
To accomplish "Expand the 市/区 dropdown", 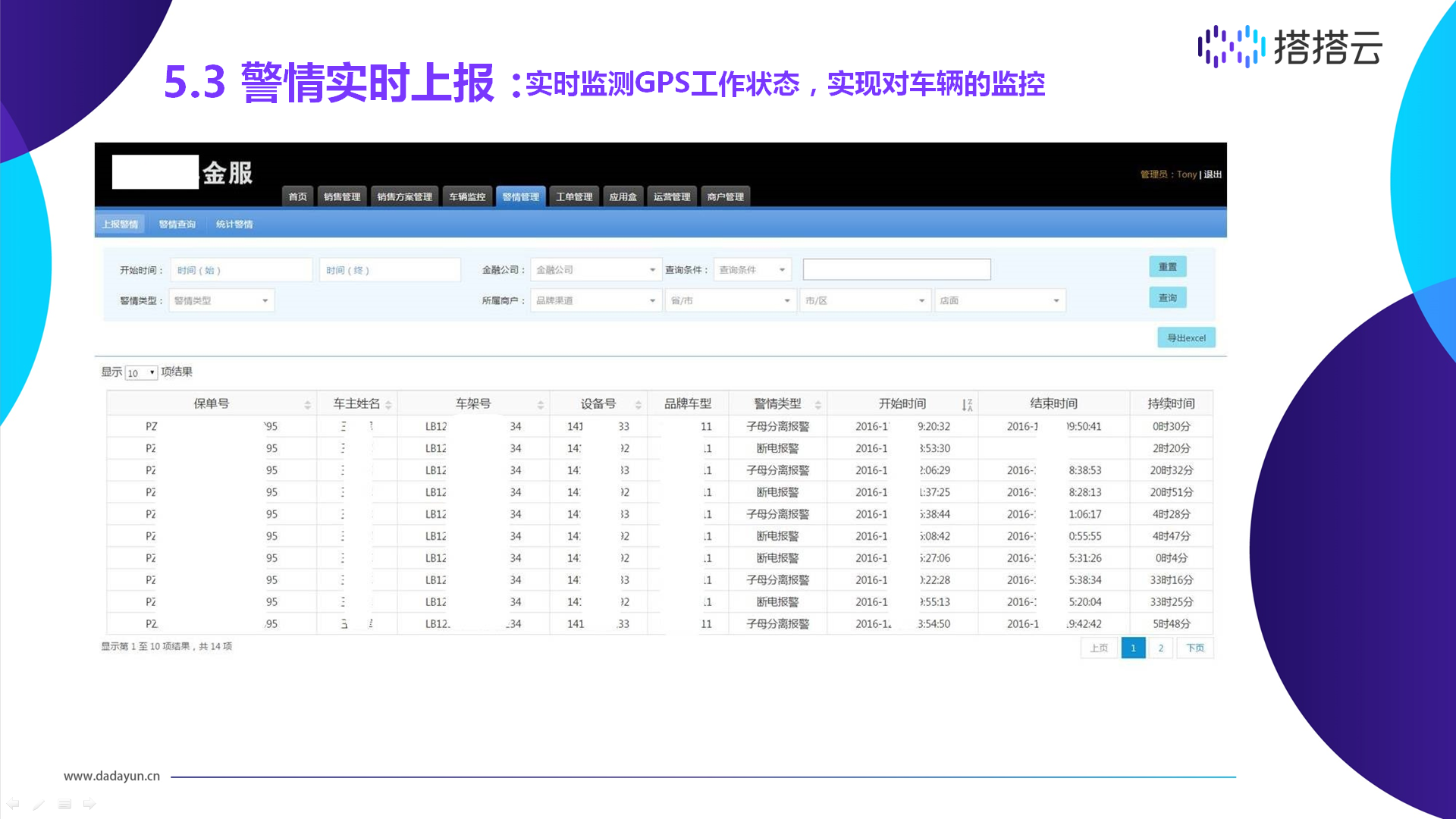I will coord(865,301).
